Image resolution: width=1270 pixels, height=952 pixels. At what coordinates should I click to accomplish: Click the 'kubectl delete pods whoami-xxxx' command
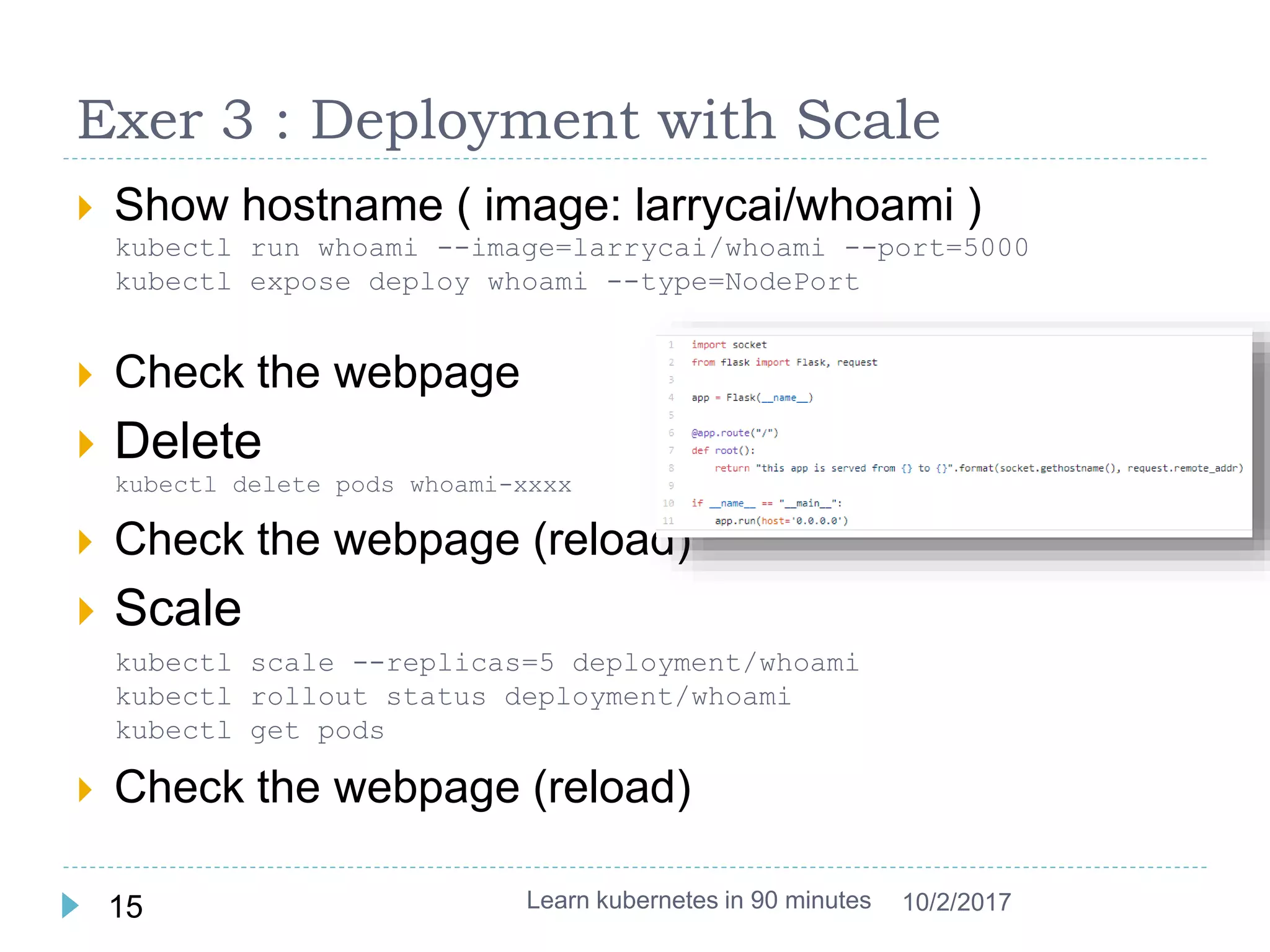tap(343, 485)
